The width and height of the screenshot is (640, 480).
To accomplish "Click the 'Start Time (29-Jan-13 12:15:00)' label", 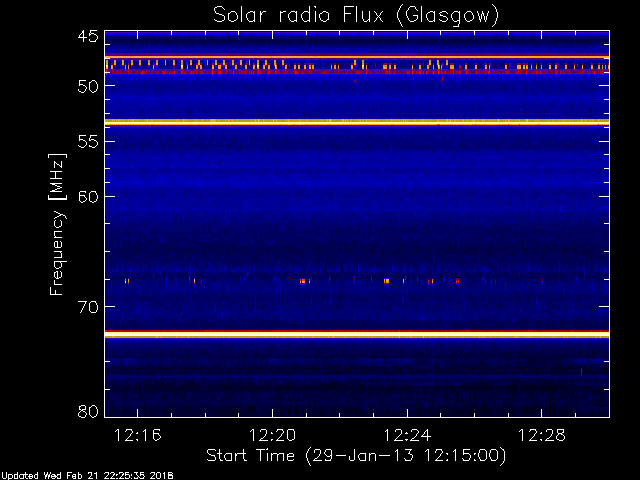I will coord(356,456).
